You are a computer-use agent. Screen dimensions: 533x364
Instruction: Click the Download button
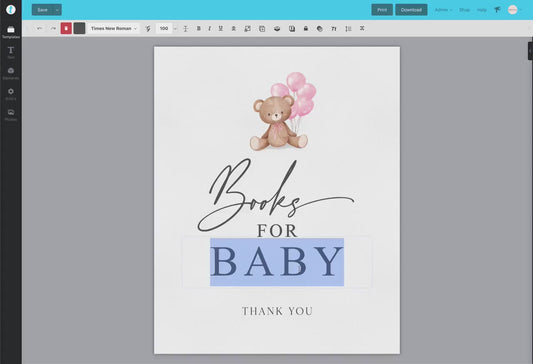point(411,10)
